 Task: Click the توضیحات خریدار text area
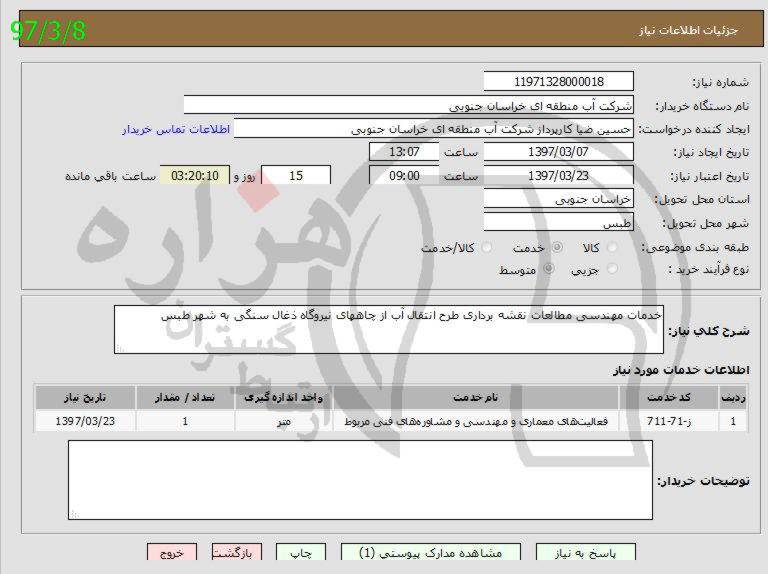360,480
